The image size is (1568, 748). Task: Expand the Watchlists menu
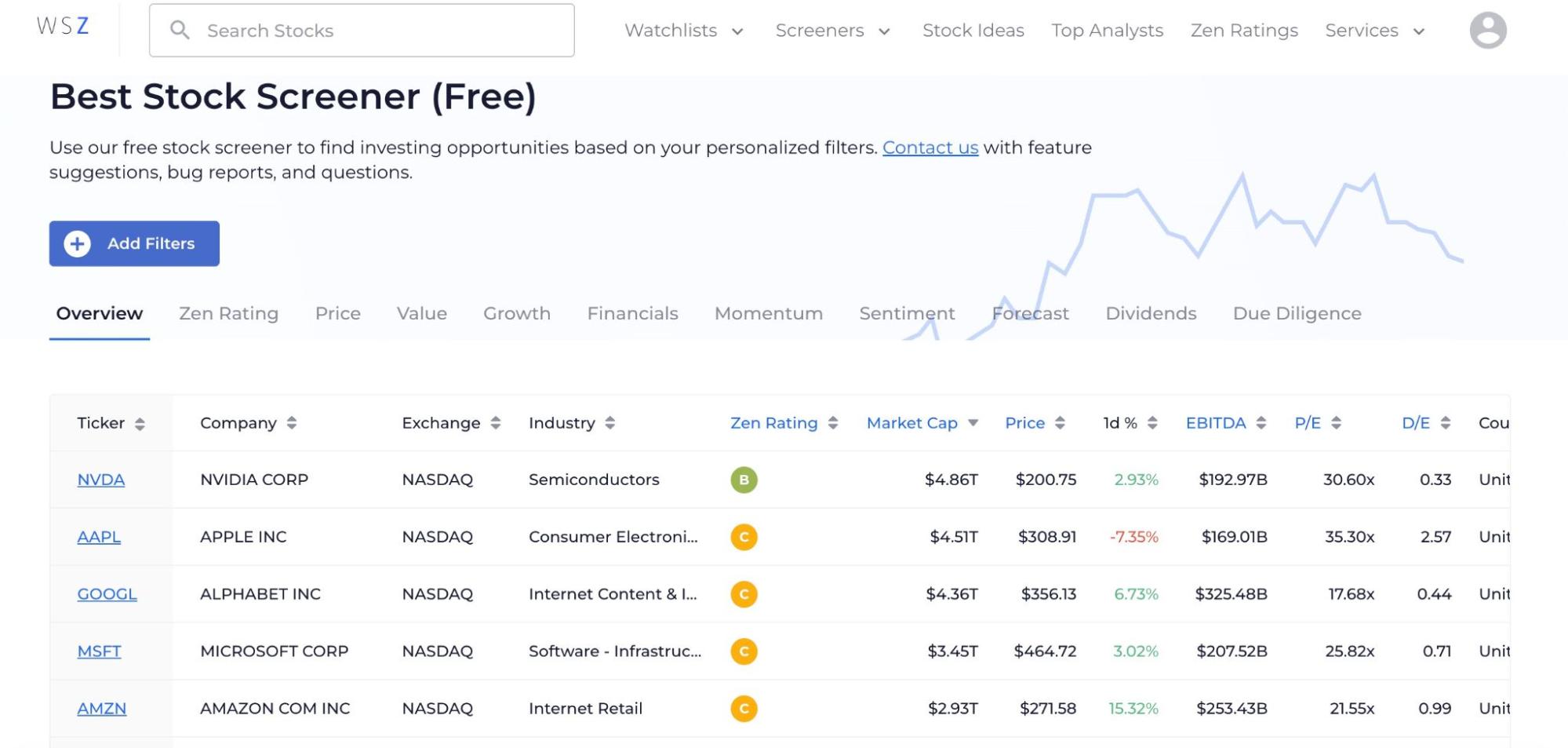pos(683,31)
